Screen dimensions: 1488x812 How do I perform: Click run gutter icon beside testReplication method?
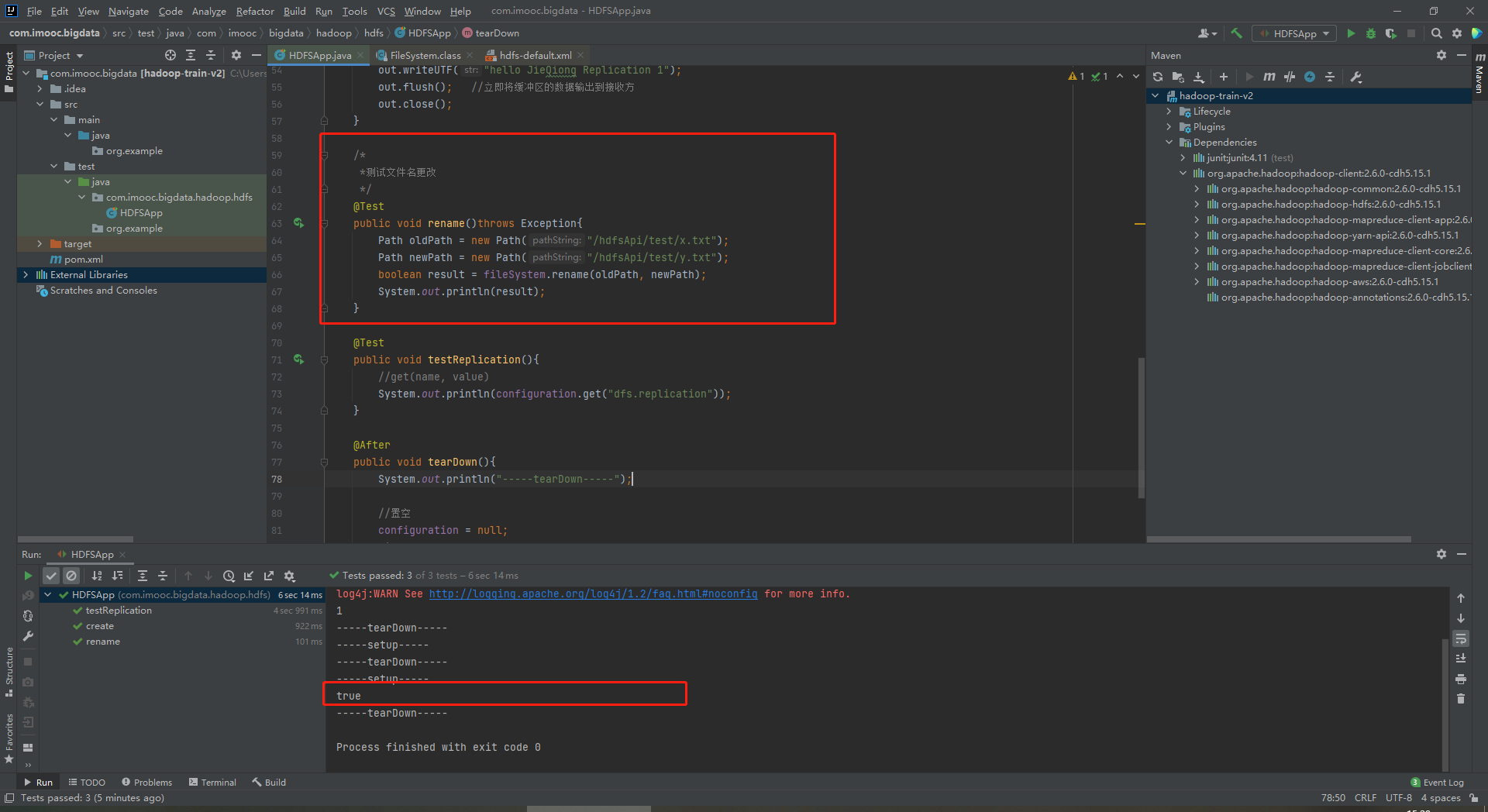[x=298, y=360]
